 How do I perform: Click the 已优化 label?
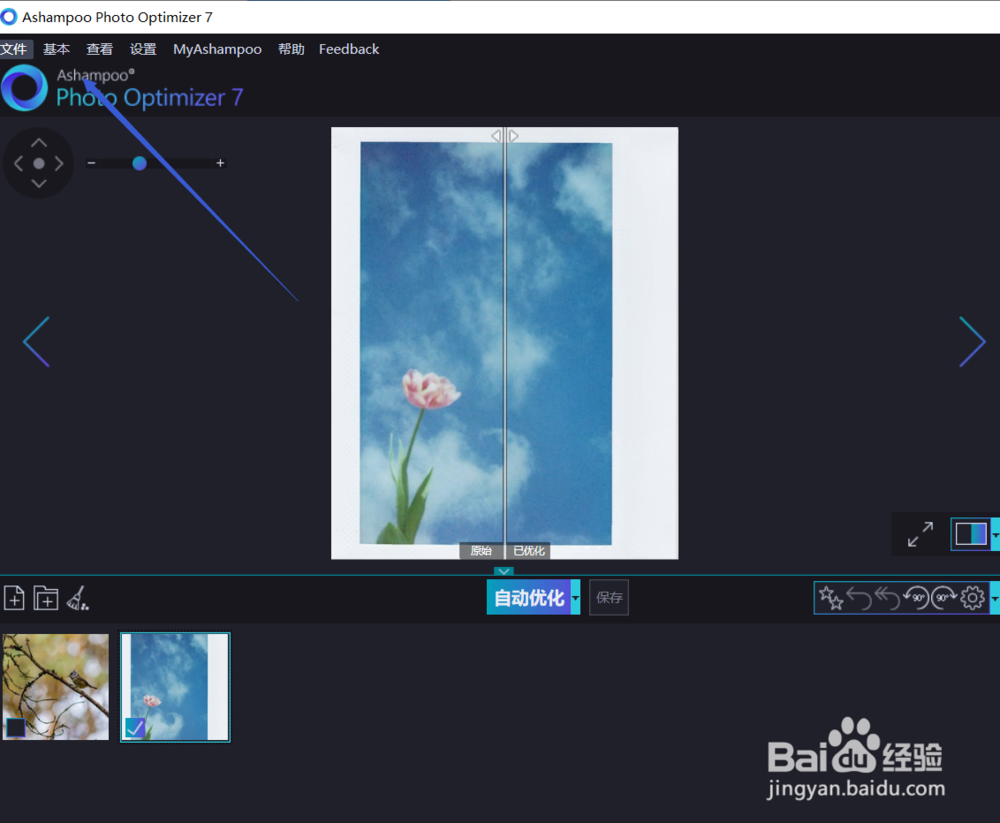coord(529,551)
